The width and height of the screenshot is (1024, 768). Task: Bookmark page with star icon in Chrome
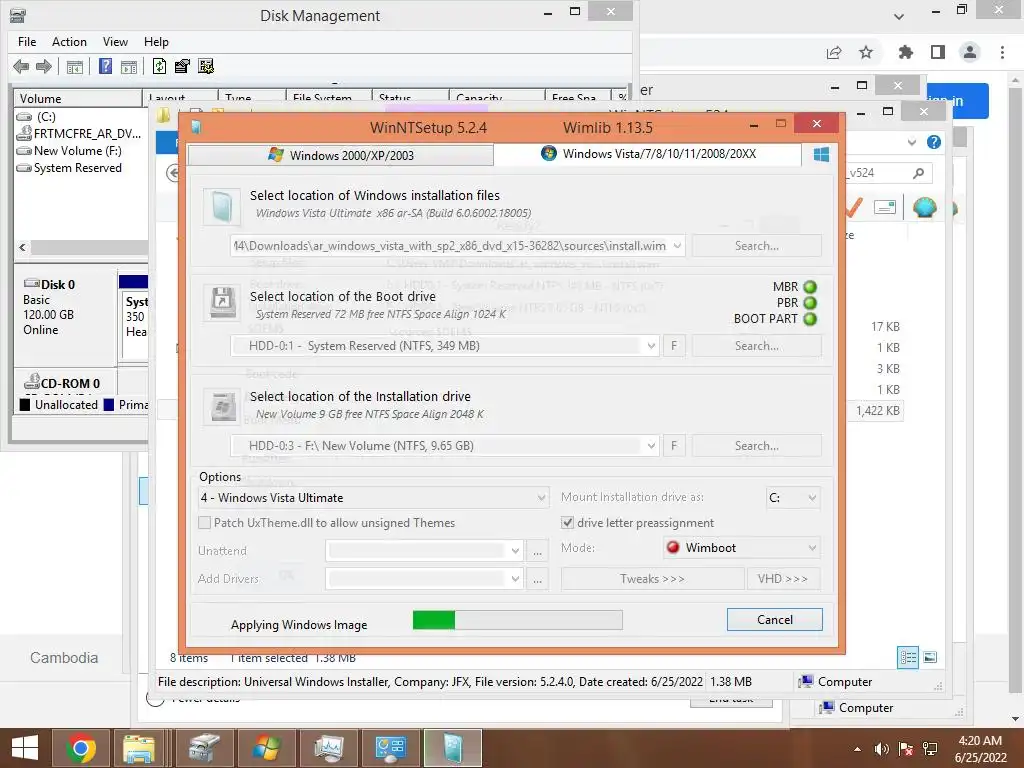(866, 52)
